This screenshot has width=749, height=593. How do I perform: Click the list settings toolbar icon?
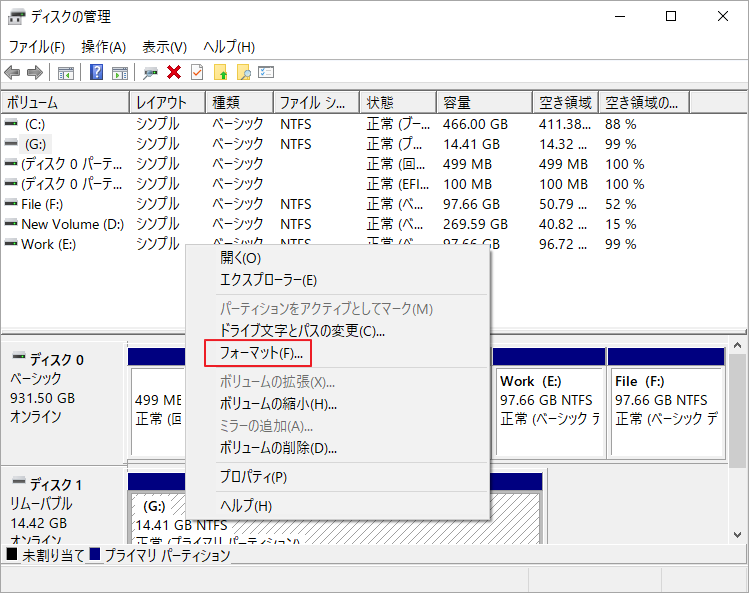coord(266,72)
